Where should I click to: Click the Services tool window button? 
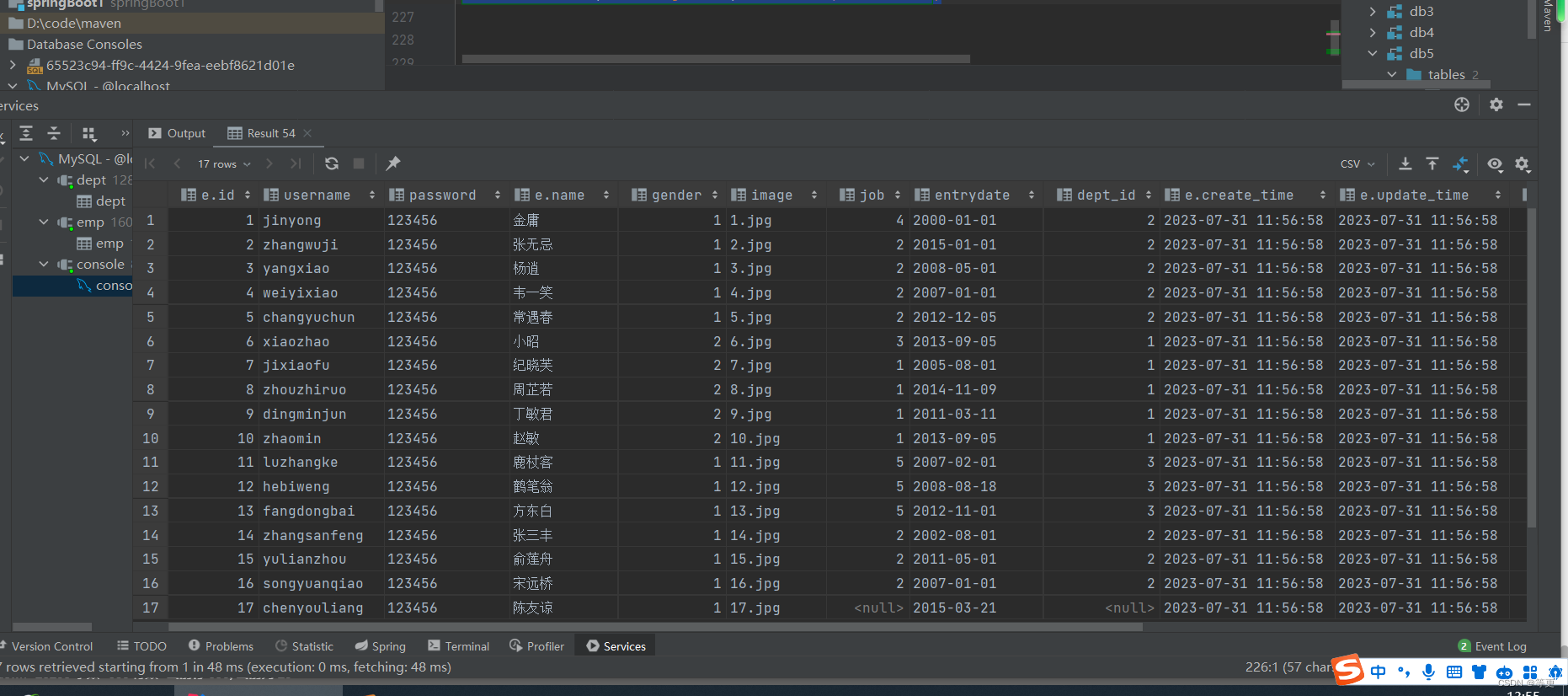click(616, 646)
